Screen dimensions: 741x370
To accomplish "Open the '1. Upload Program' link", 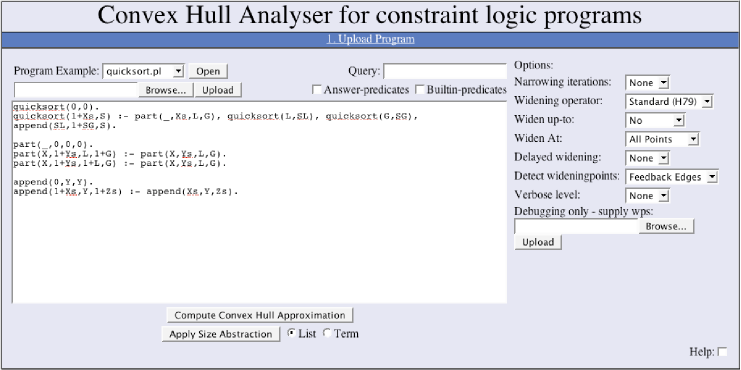I will (370, 39).
